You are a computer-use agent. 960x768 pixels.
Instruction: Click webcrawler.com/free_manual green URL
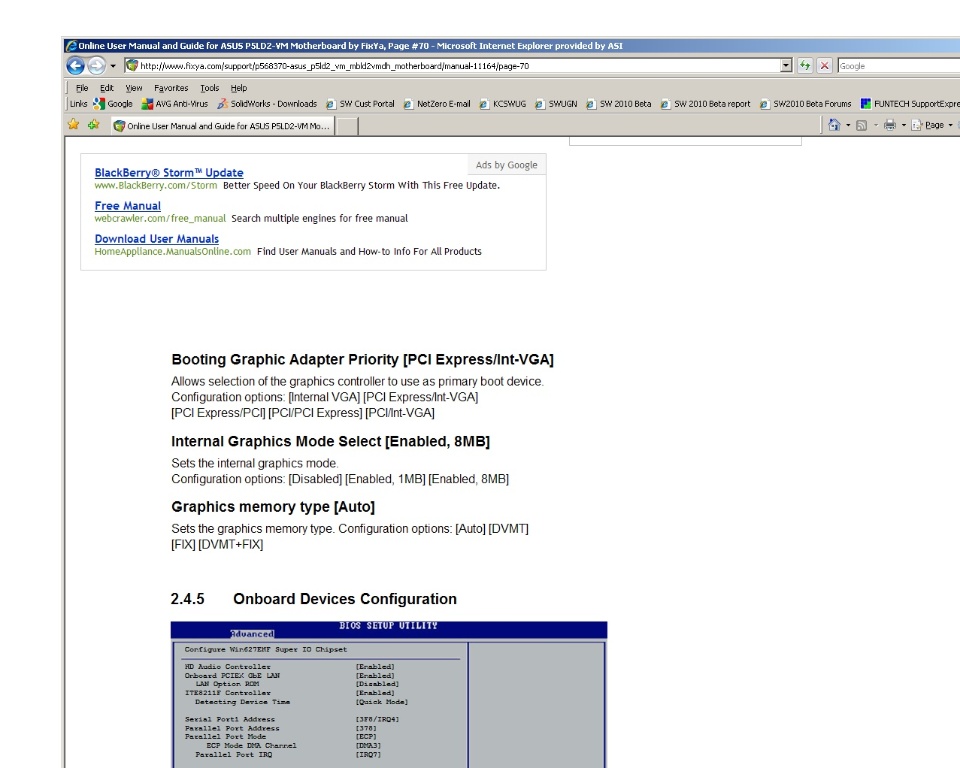160,219
